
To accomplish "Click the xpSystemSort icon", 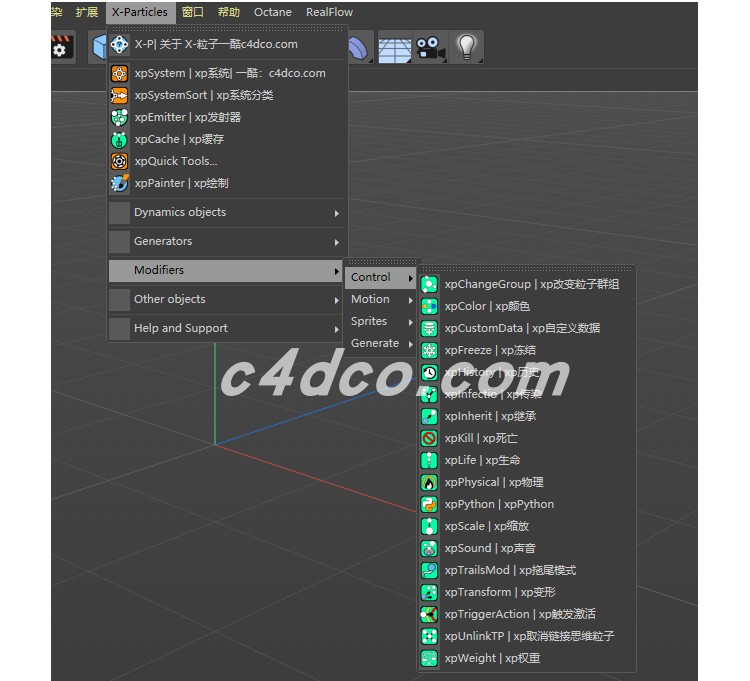I will click(119, 95).
